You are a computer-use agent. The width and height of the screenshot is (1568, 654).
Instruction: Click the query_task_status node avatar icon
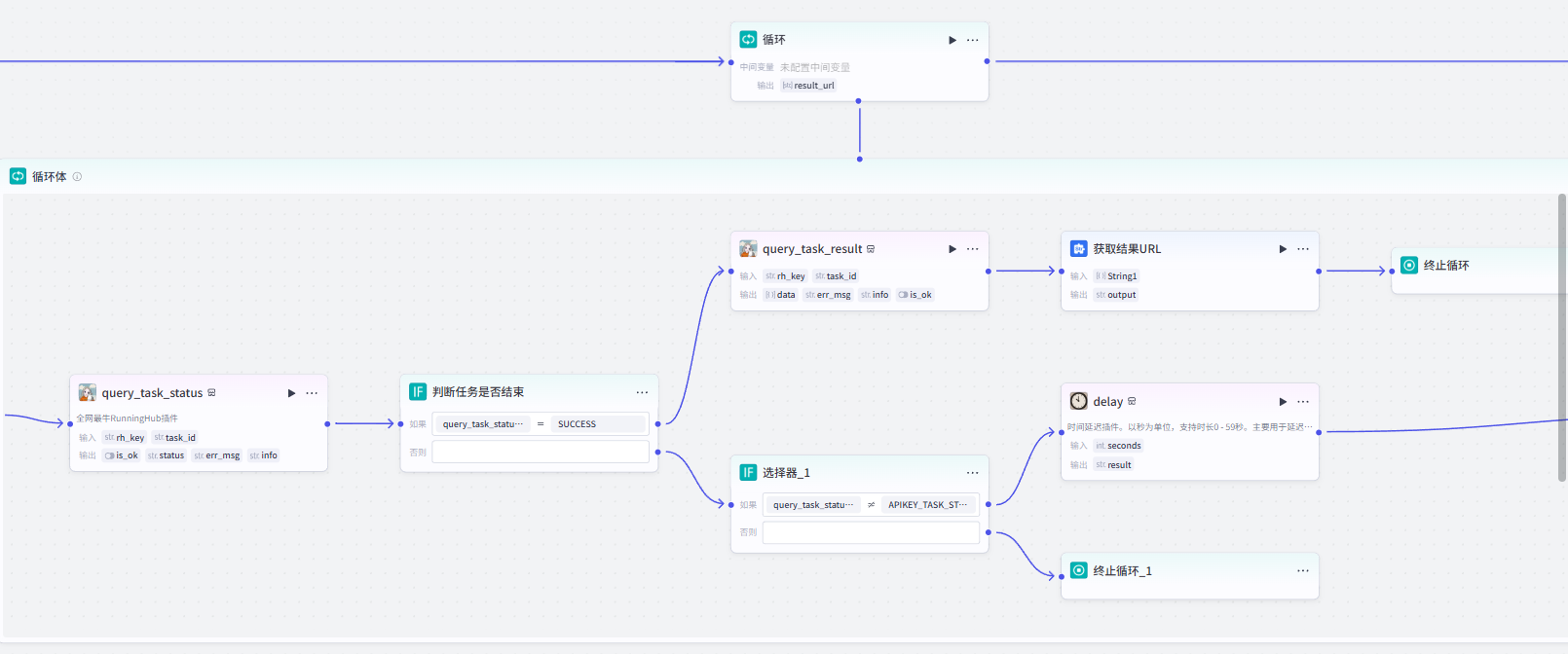pos(88,392)
